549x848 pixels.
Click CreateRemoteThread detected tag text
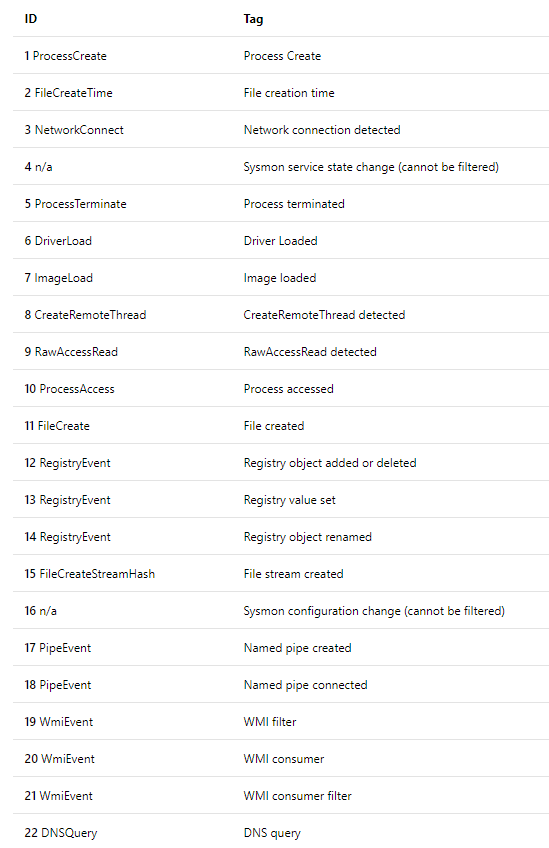pos(324,315)
